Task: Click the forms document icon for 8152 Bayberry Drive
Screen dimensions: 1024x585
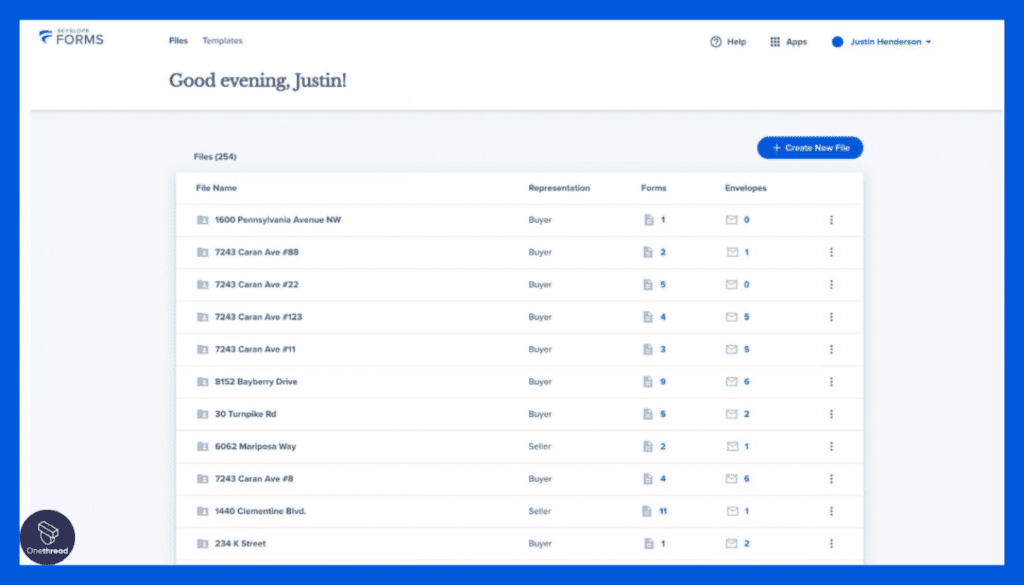Action: [x=648, y=381]
